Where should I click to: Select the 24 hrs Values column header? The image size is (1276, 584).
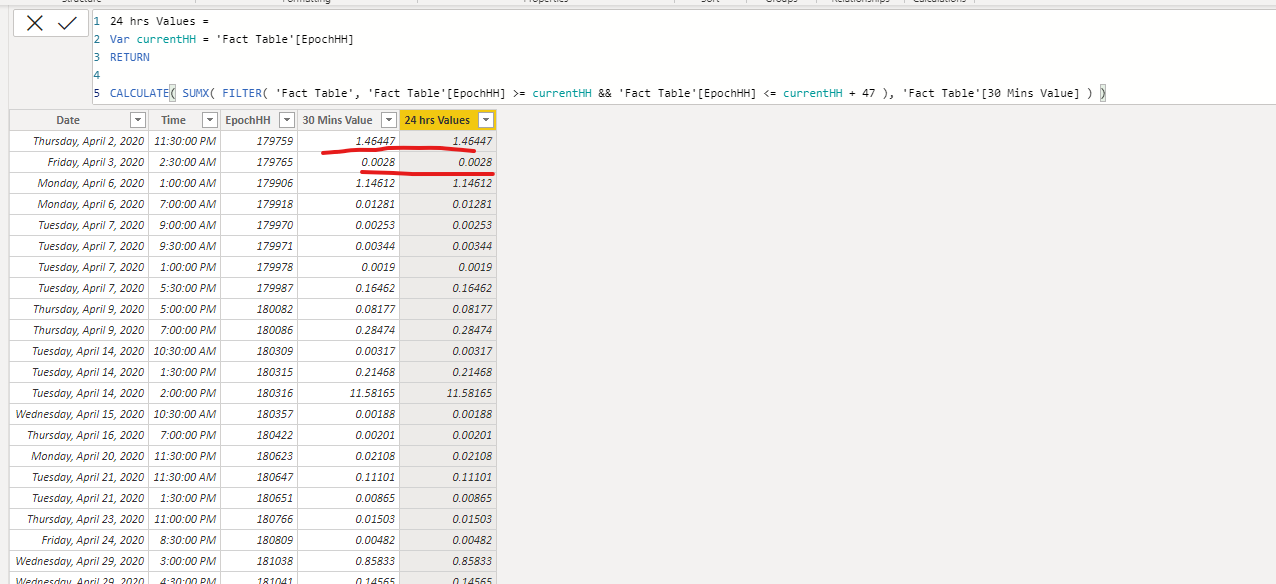pos(437,120)
